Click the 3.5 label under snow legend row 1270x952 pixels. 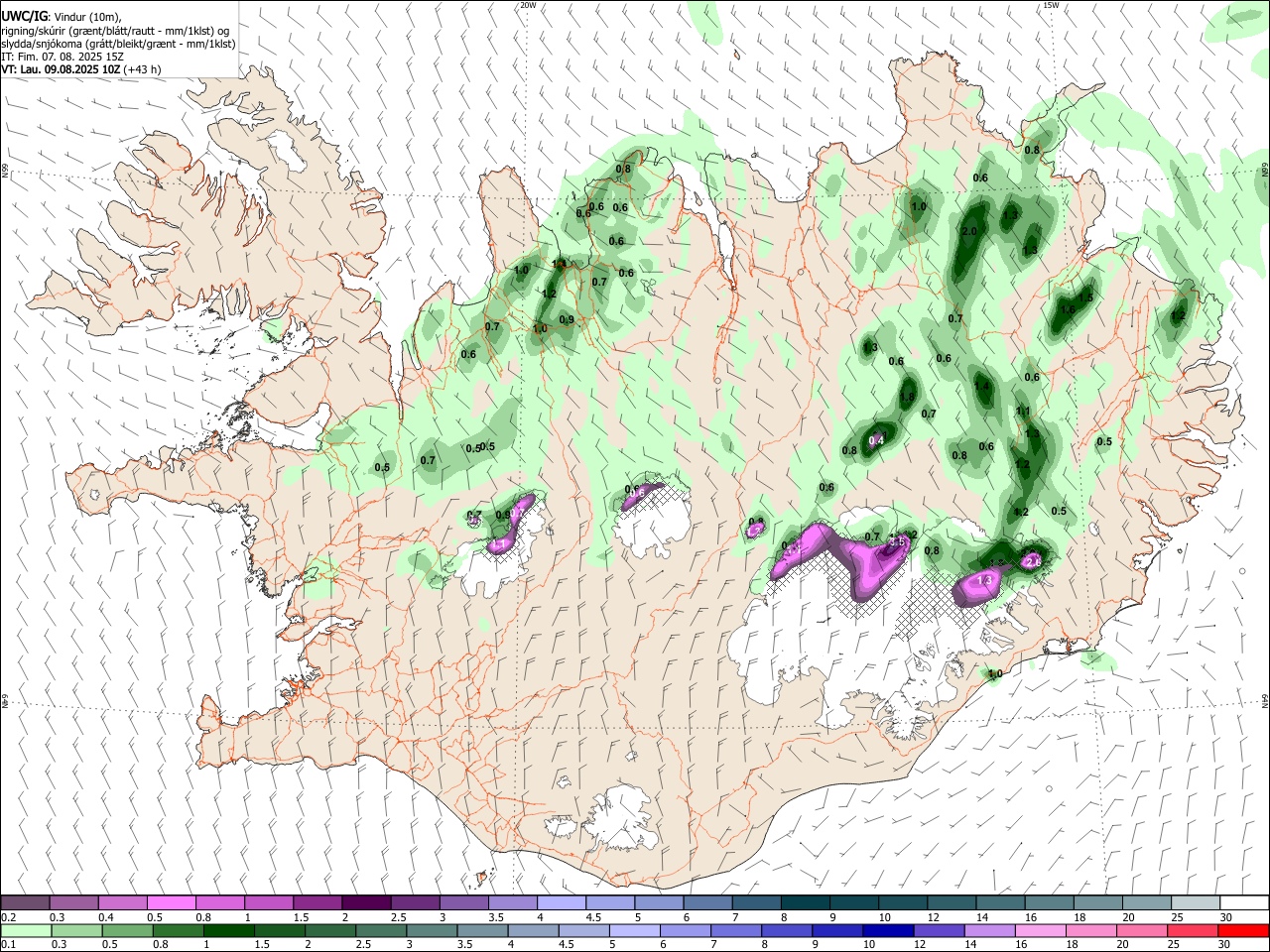[496, 917]
